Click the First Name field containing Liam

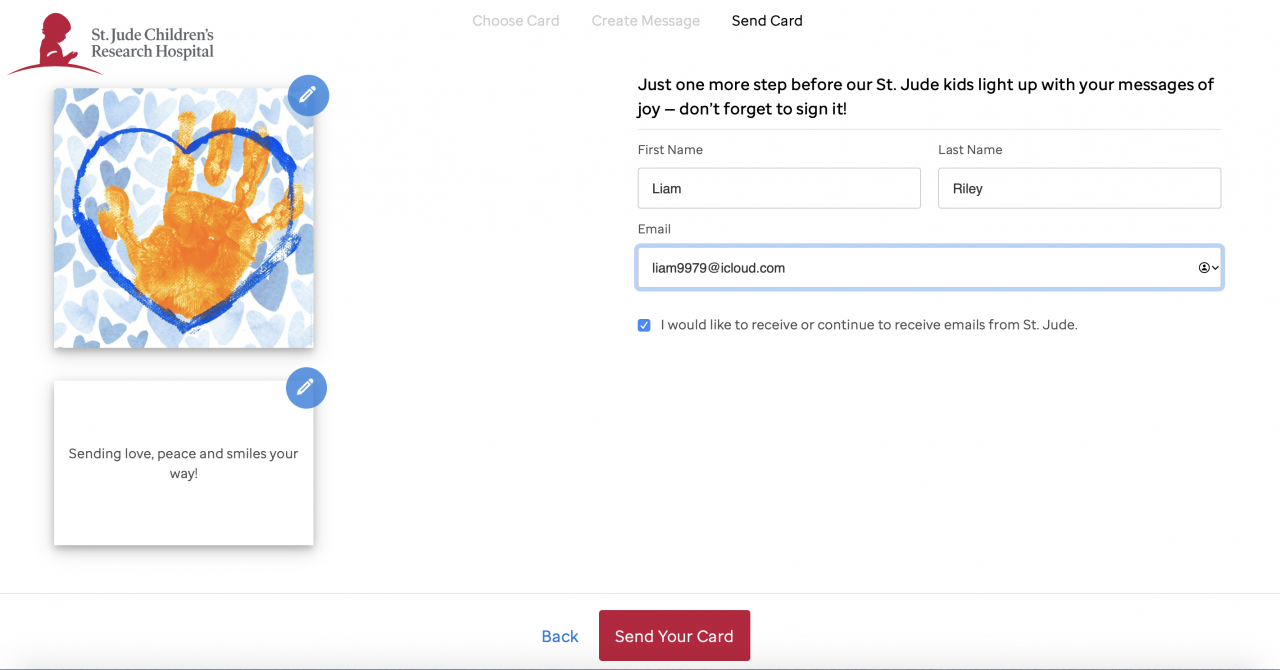click(778, 188)
